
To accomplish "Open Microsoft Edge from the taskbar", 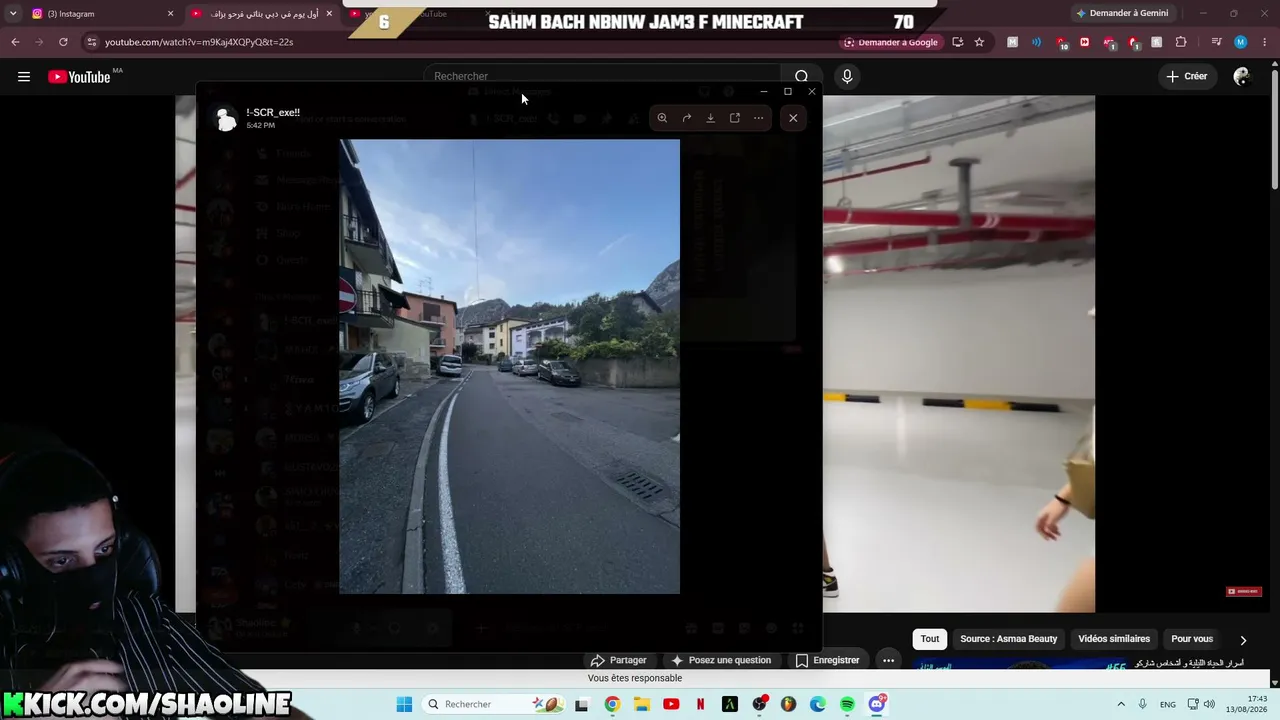I will [818, 704].
